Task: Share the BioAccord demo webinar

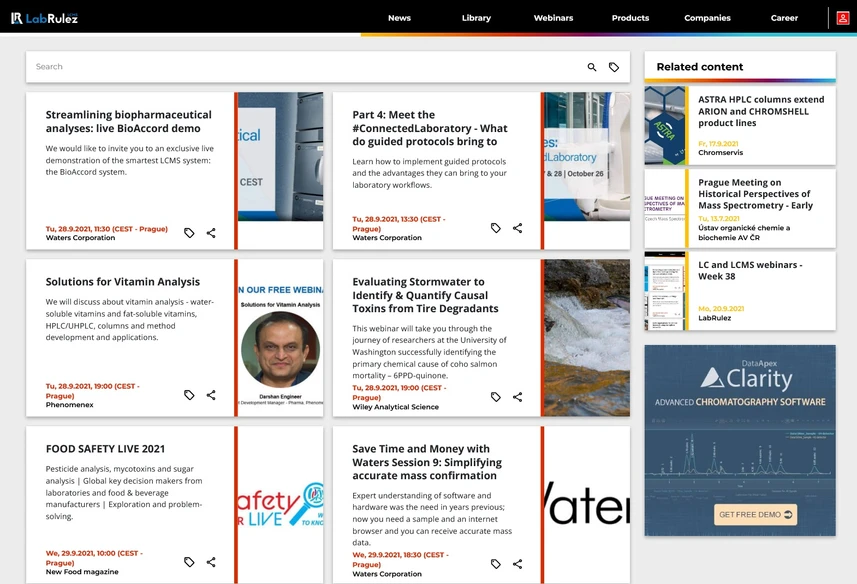Action: tap(211, 233)
